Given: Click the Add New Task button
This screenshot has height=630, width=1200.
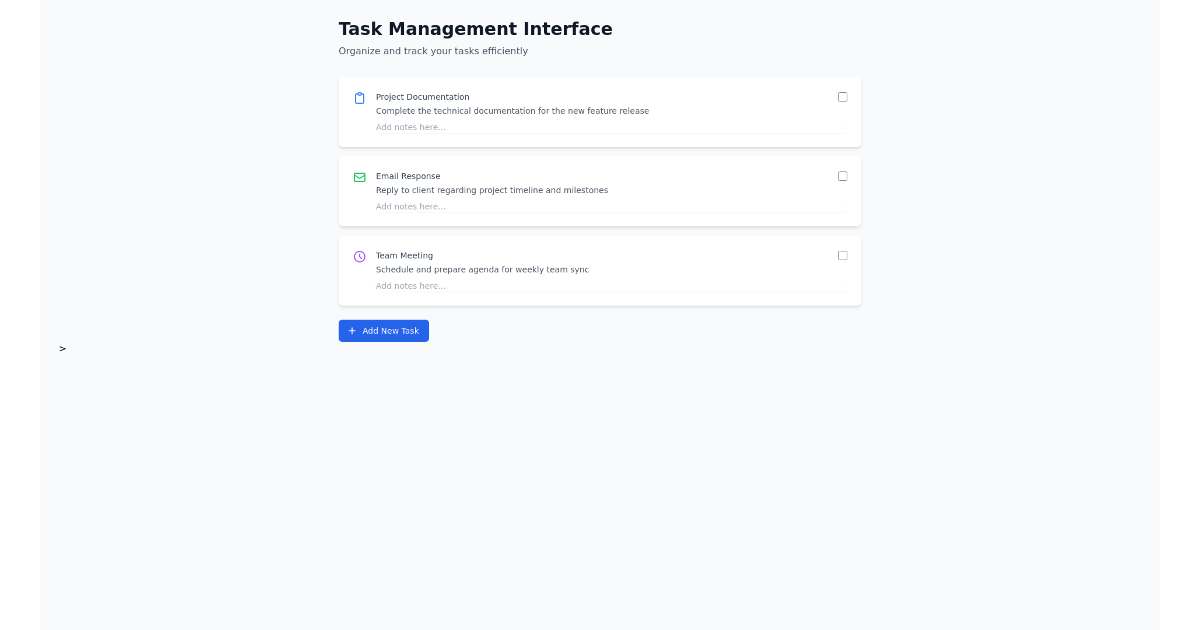Looking at the screenshot, I should [x=384, y=330].
